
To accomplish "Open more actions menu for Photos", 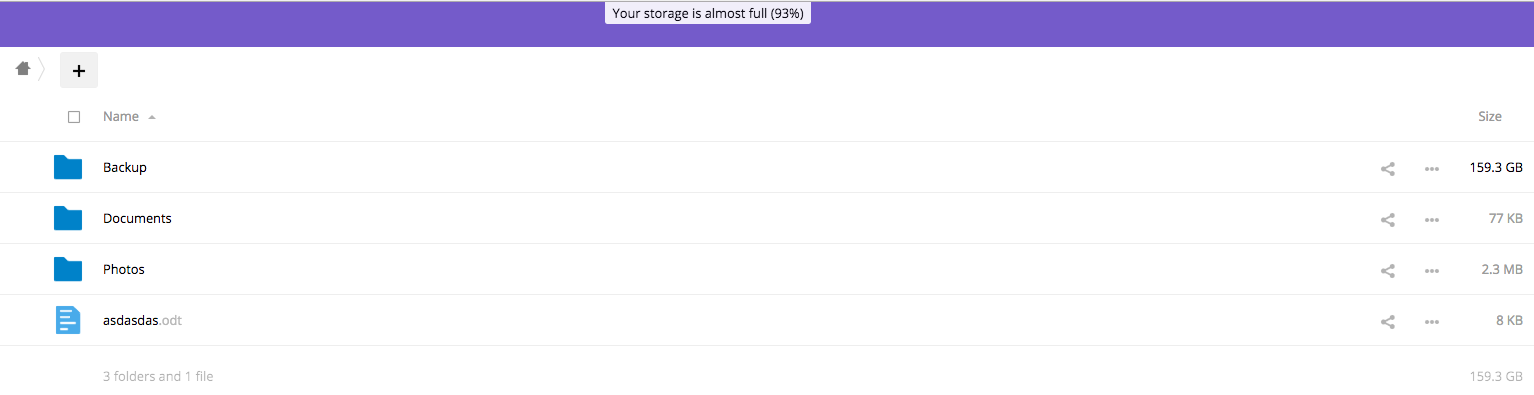I will point(1432,270).
